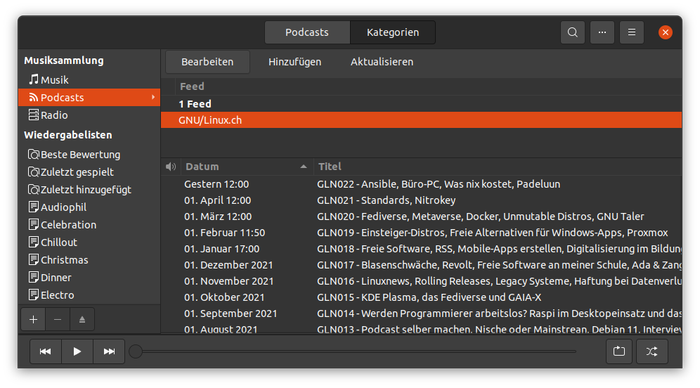This screenshot has width=700, height=388.
Task: Select the GNU/Linux.ch feed
Action: (421, 120)
